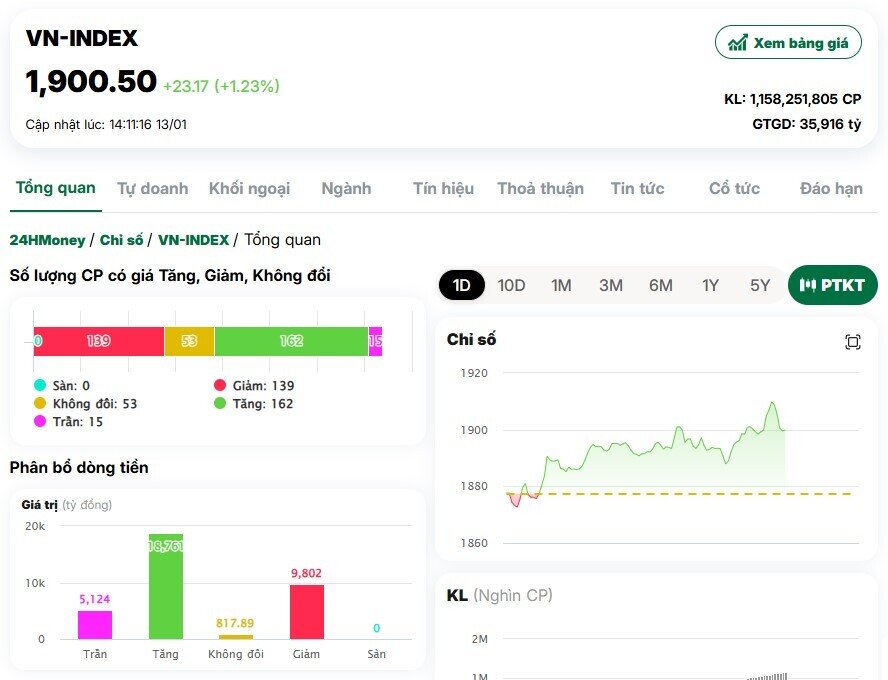Screen dimensions: 888x680
Task: Switch chart range to 5Y
Action: (760, 285)
